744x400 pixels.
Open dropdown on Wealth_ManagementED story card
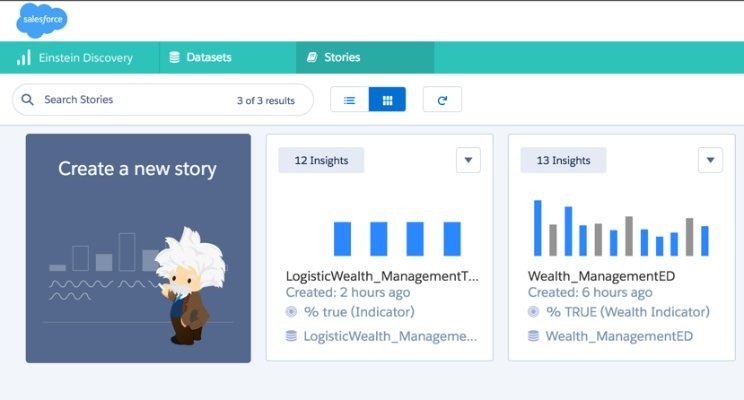pos(710,160)
